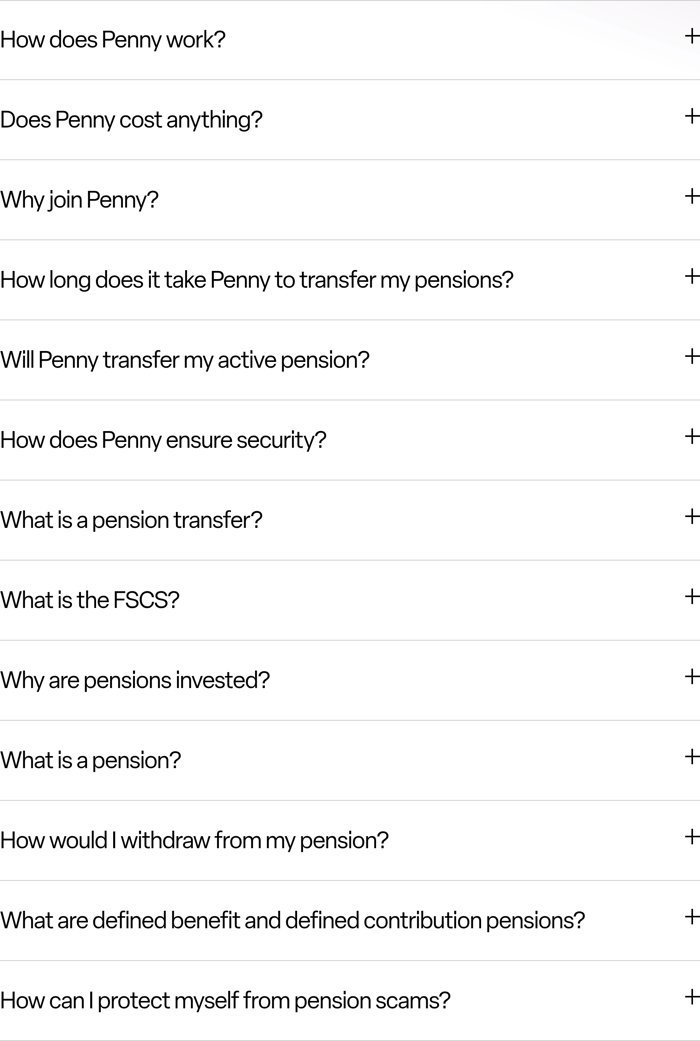Click plus icon next to 'Does Penny cost anything?'
The width and height of the screenshot is (700, 1041).
coord(691,116)
